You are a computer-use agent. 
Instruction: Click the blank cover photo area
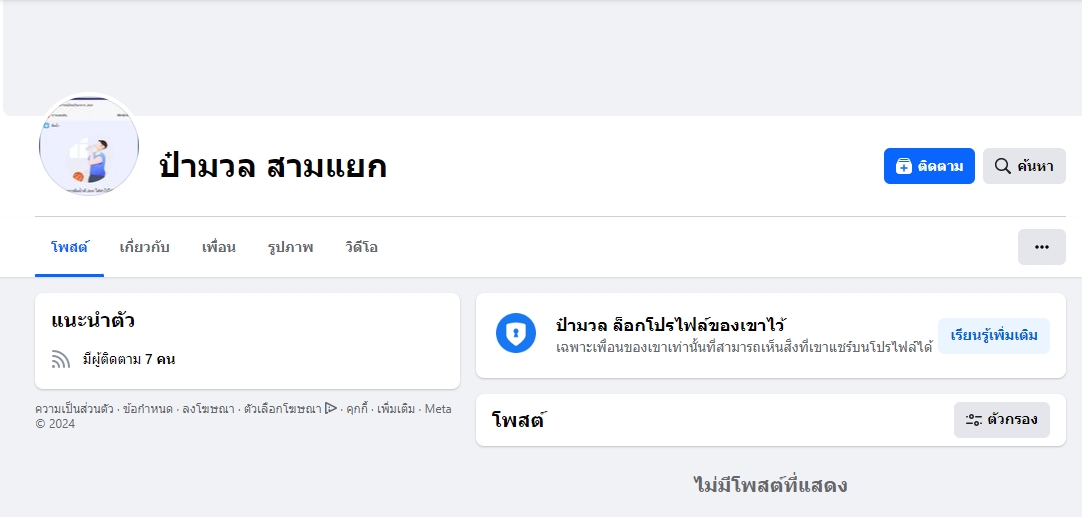pos(540,55)
